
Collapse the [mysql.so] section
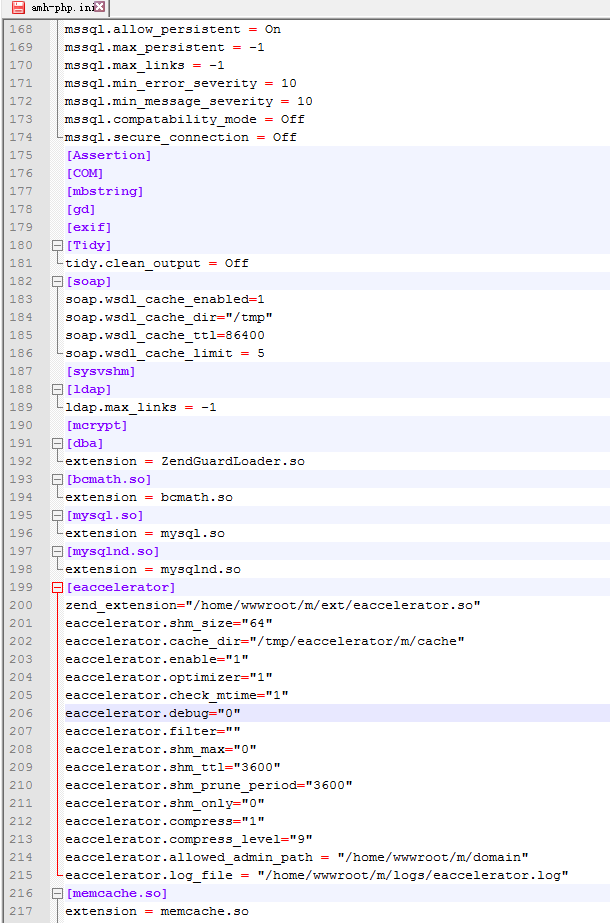(57, 516)
